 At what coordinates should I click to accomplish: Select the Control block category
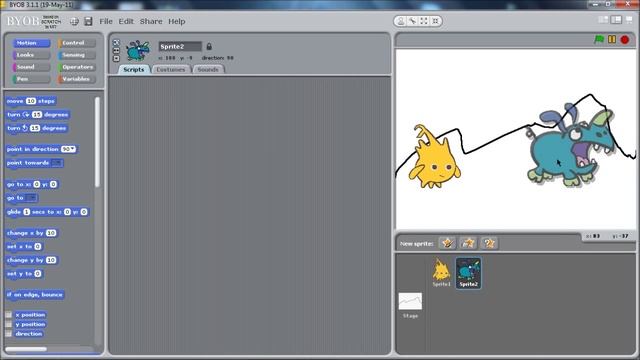click(77, 43)
